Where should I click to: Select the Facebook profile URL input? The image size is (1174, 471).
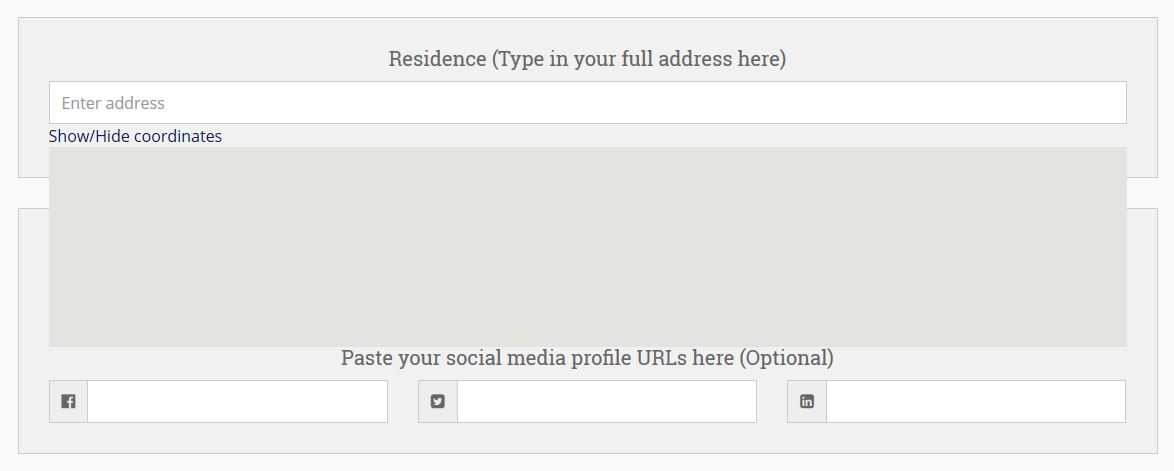pos(237,401)
